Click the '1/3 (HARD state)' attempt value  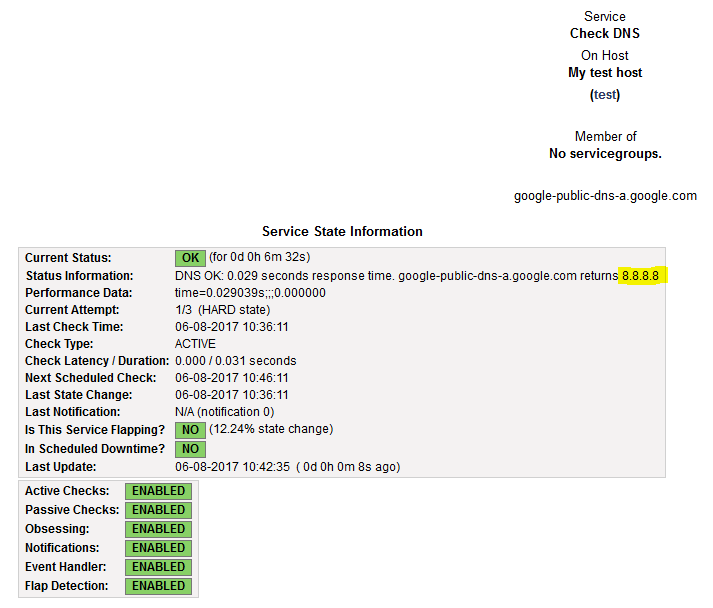click(x=222, y=310)
